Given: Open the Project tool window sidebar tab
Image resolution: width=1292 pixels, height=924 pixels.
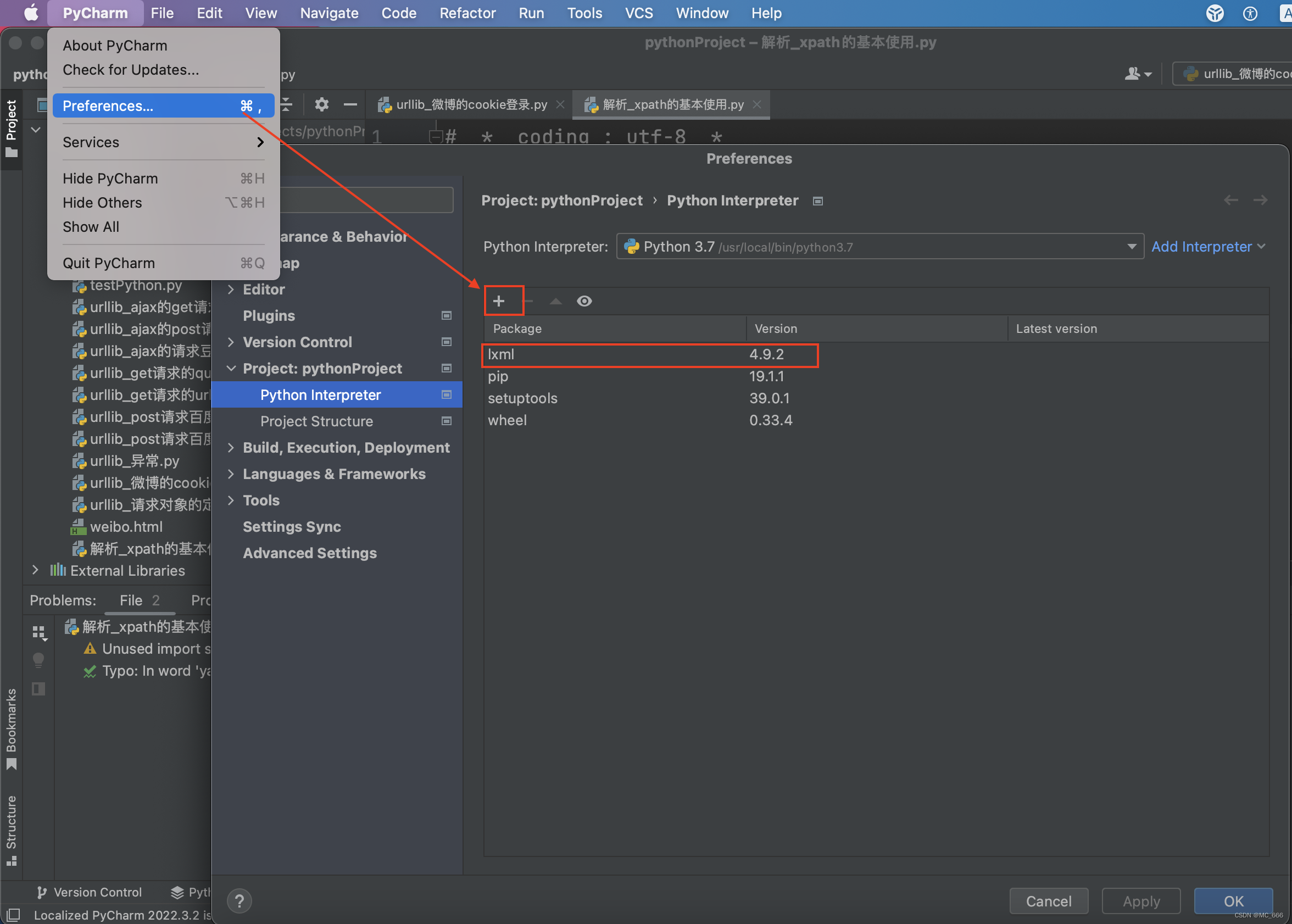Looking at the screenshot, I should [12, 129].
